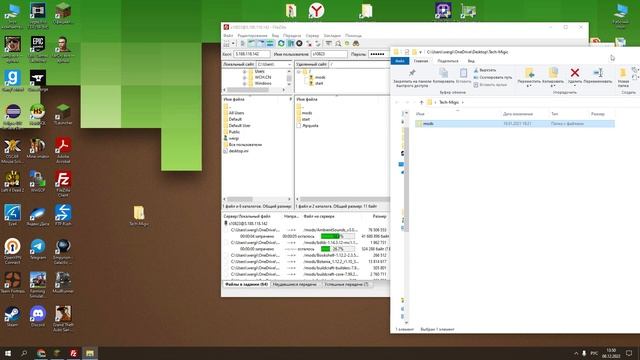Open directory listing filters in FileZilla
The width and height of the screenshot is (640, 360).
coord(328,43)
